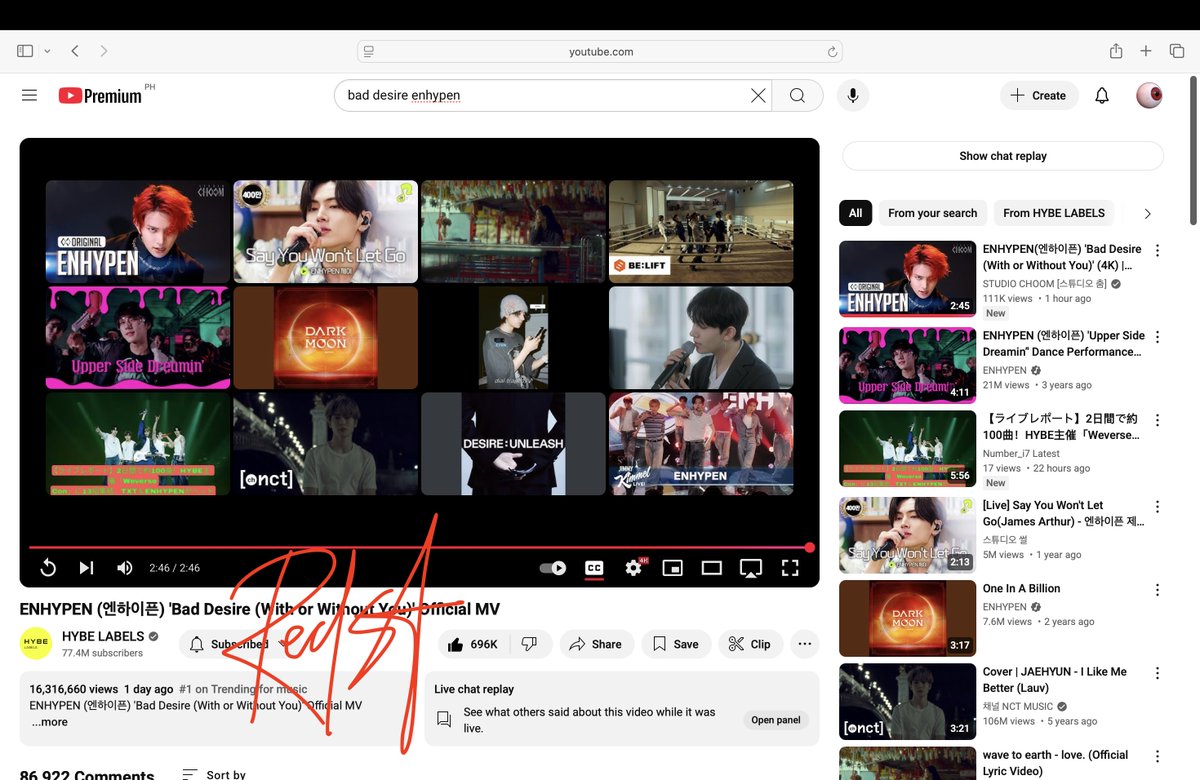The width and height of the screenshot is (1200, 780).
Task: Open AirPlay casting icon
Action: 751,568
